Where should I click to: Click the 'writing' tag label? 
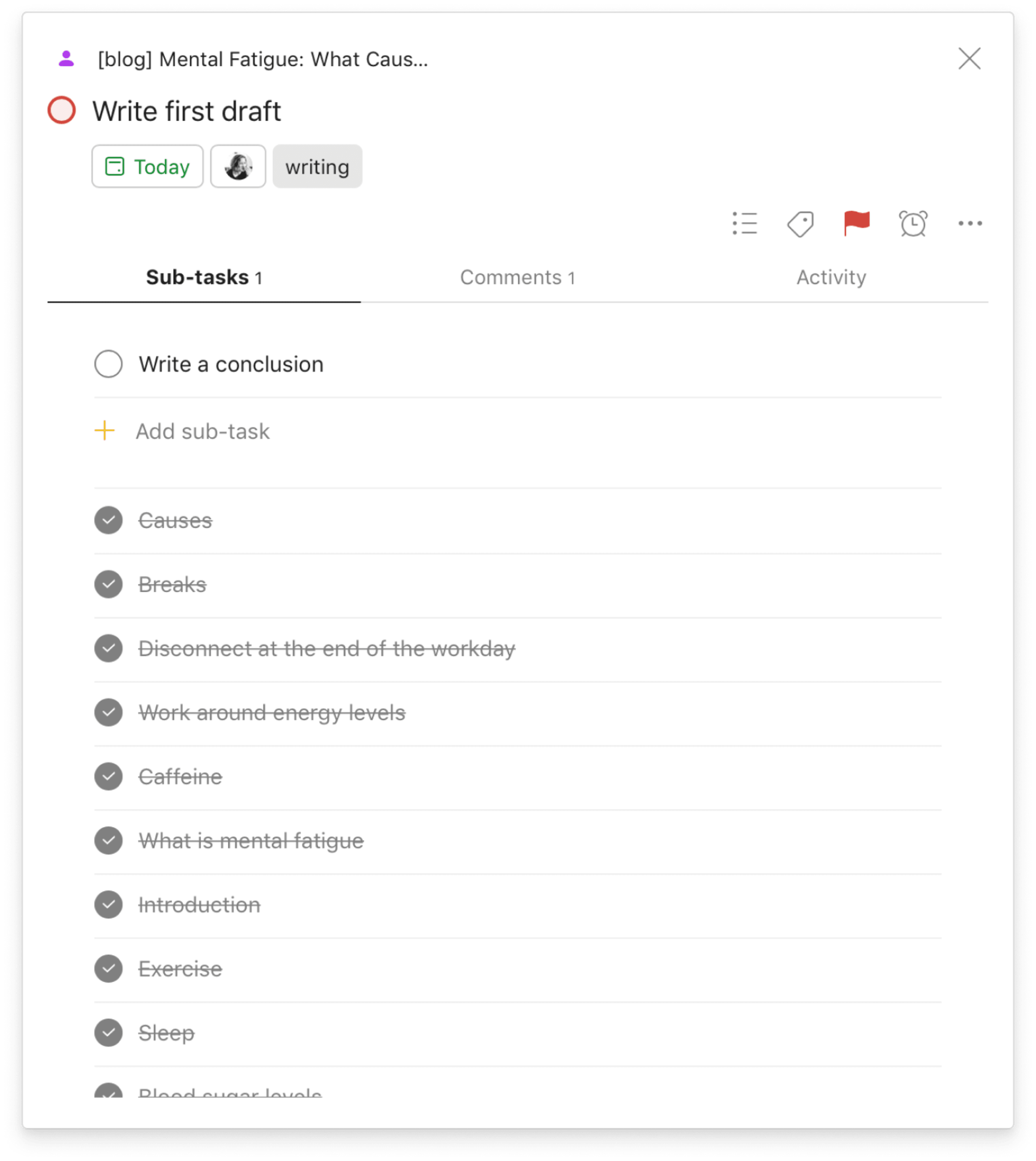coord(318,166)
